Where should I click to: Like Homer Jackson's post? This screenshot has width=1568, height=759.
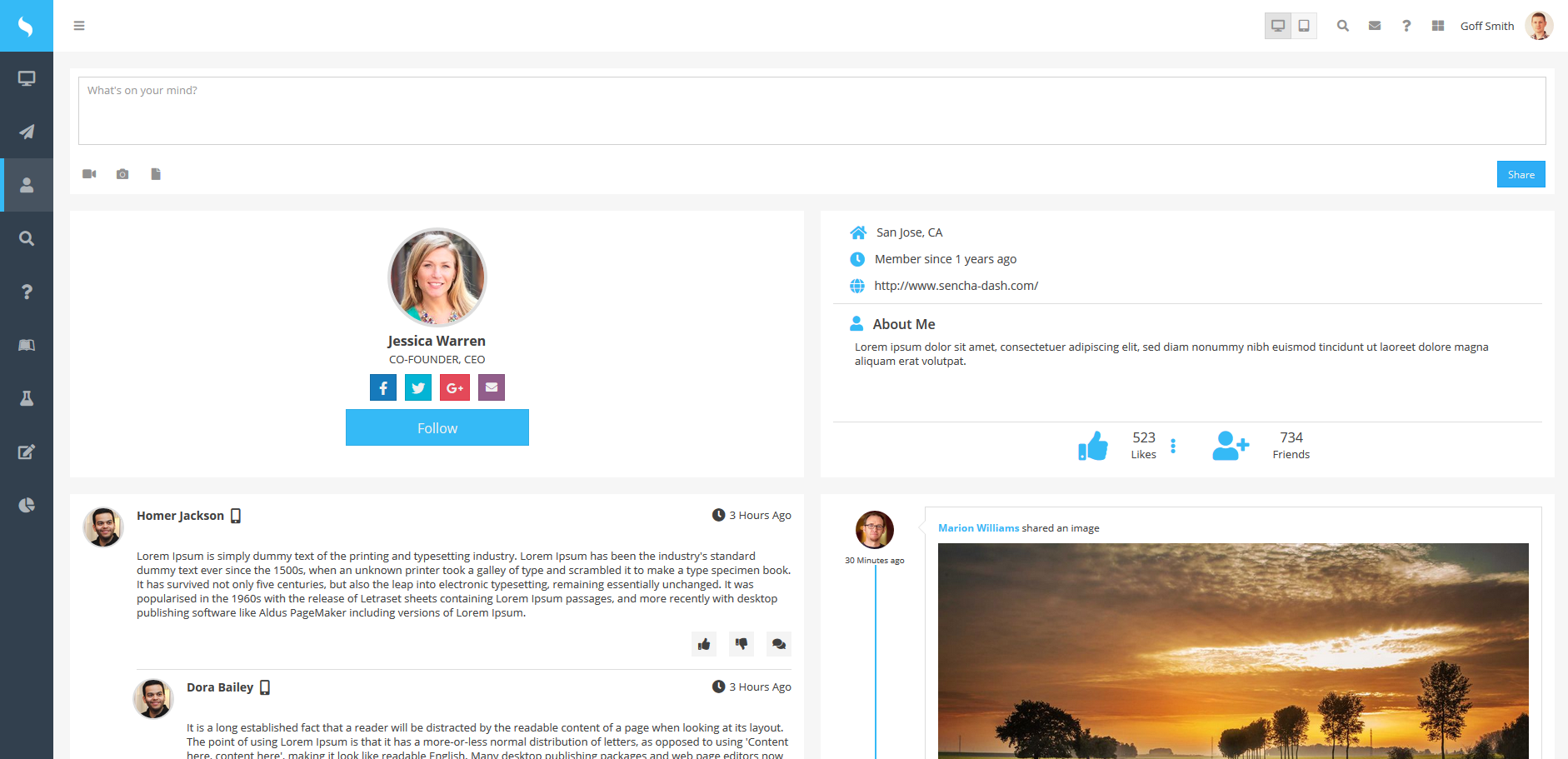click(x=704, y=644)
